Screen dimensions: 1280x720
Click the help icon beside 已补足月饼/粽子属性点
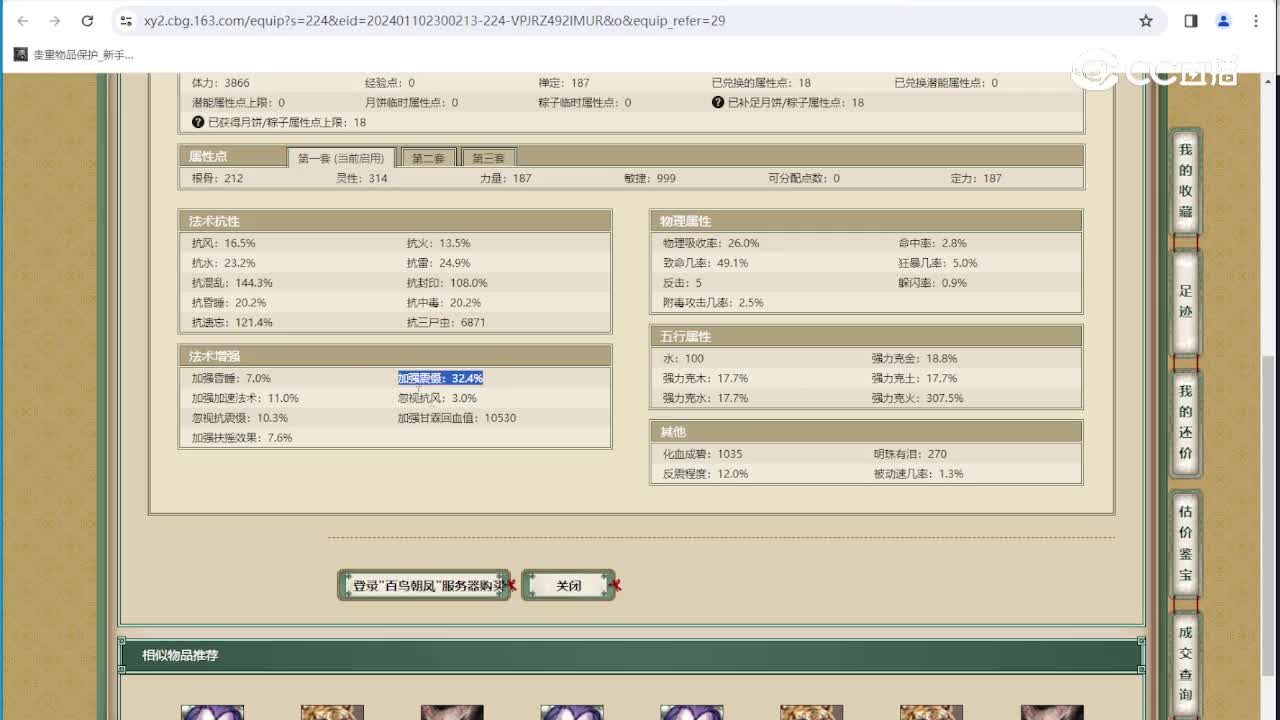tap(717, 102)
